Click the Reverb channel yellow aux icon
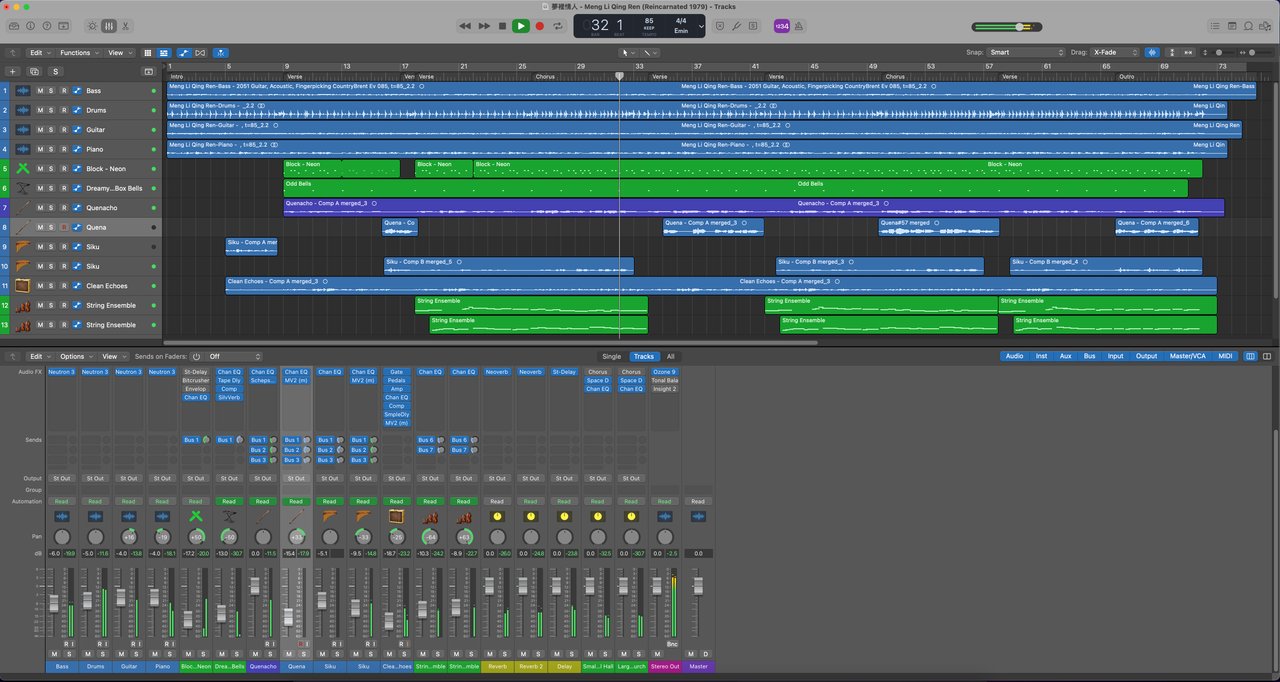This screenshot has width=1280, height=682. (497, 517)
